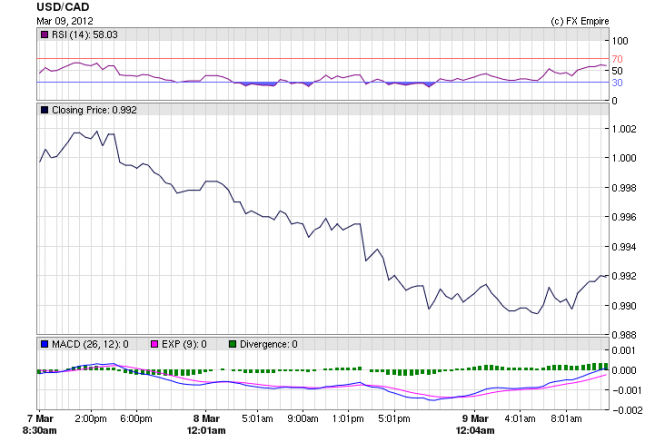Click the '5:01am' time axis label
Screen dimensions: 645x442
(x=258, y=419)
